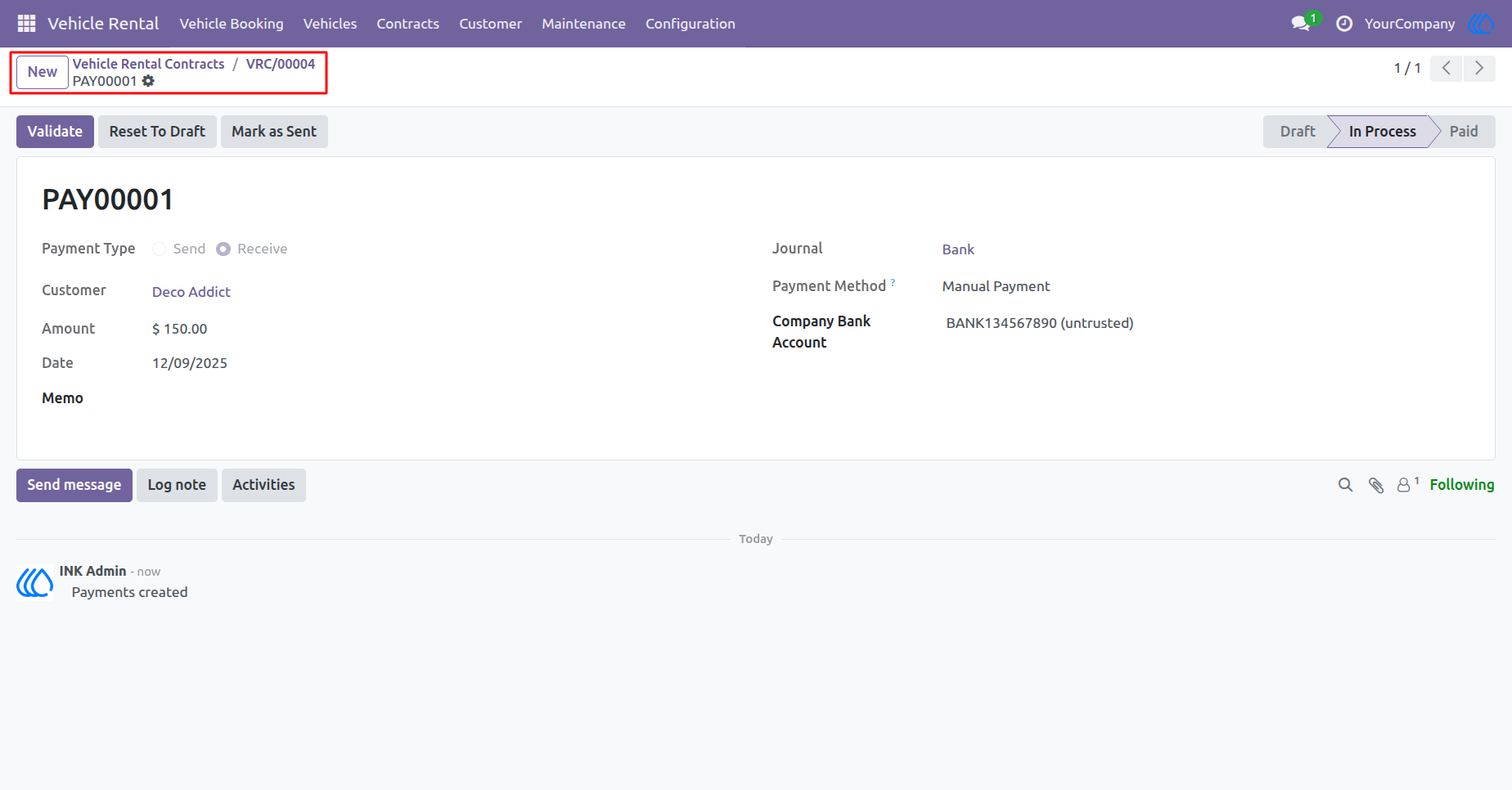This screenshot has width=1512, height=790.
Task: Click Send message button
Action: point(74,485)
